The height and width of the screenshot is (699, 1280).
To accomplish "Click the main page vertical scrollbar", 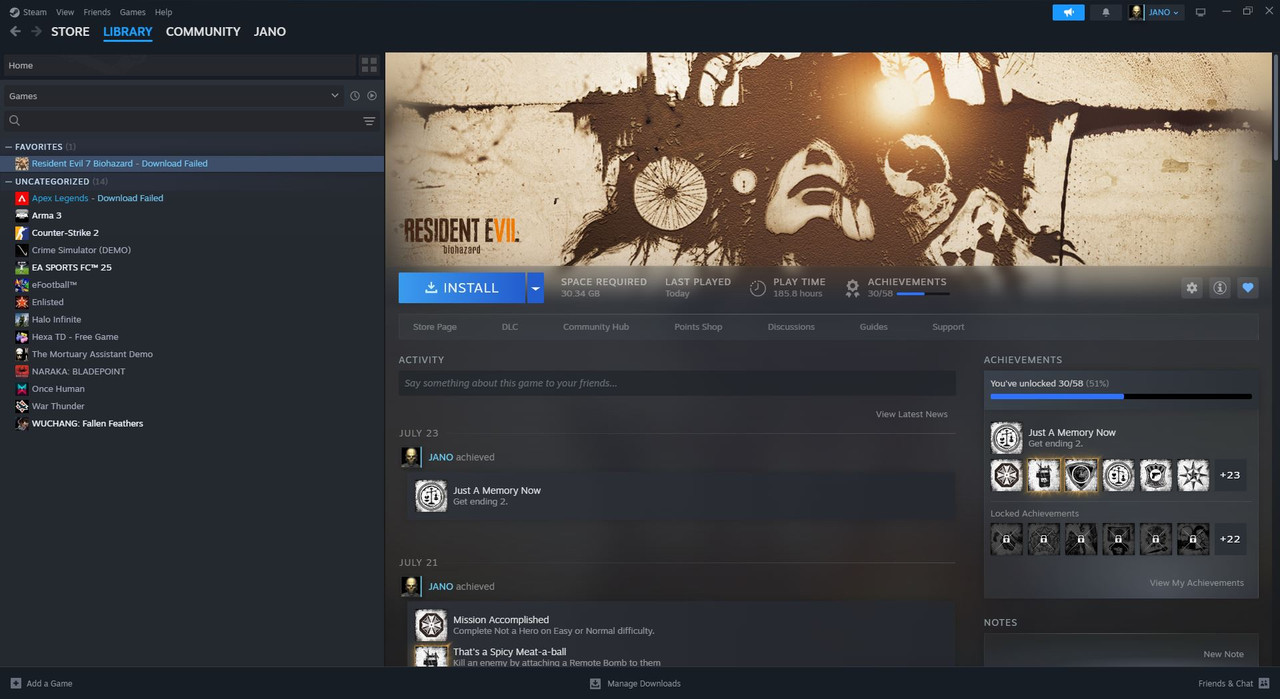I will click(1275, 105).
